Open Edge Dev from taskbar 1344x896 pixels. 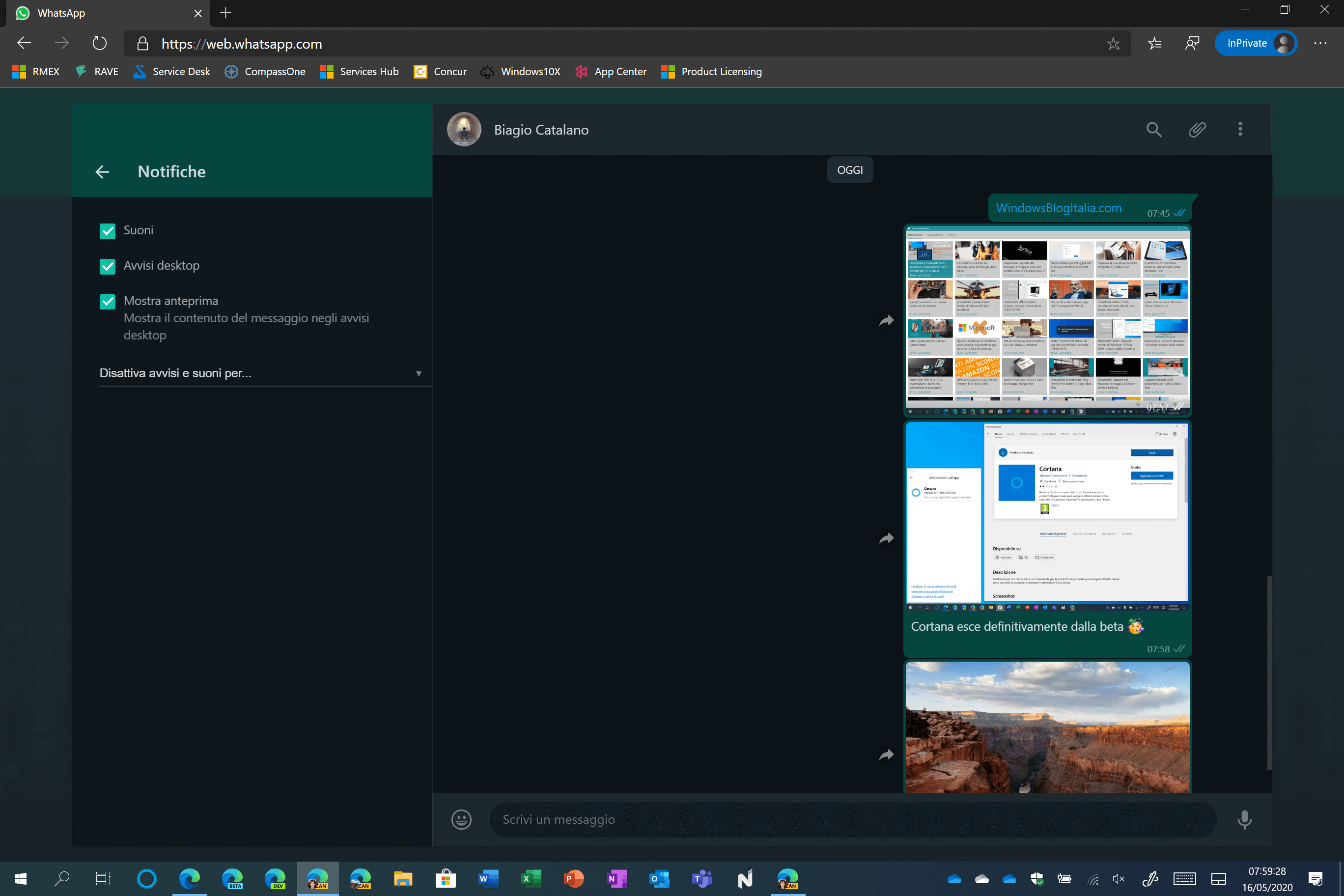click(276, 879)
